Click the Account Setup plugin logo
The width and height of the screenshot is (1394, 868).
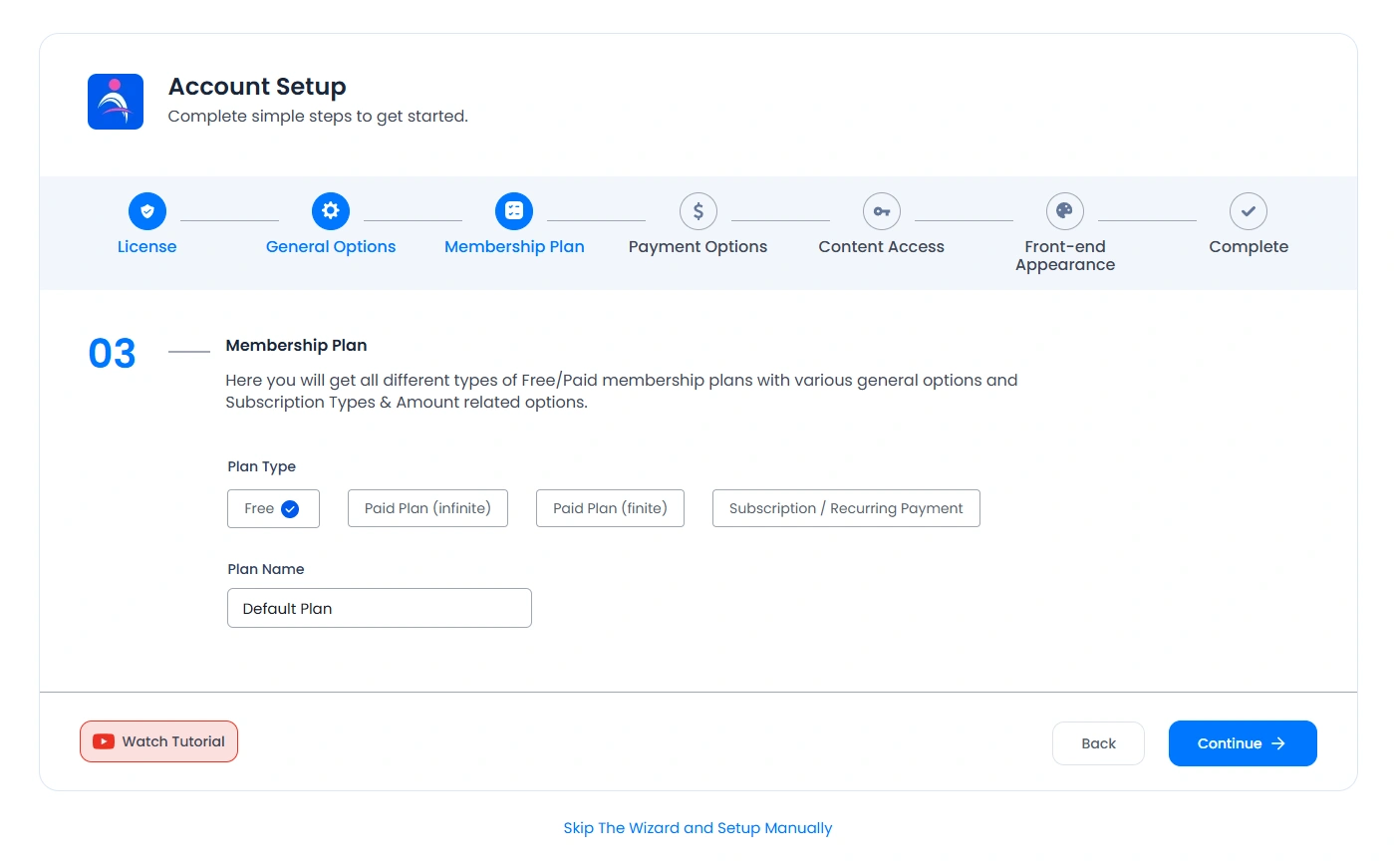(115, 101)
